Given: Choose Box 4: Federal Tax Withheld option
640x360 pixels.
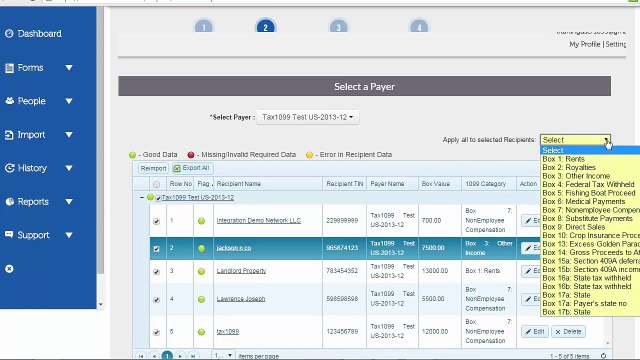Looking at the screenshot, I should pyautogui.click(x=590, y=184).
